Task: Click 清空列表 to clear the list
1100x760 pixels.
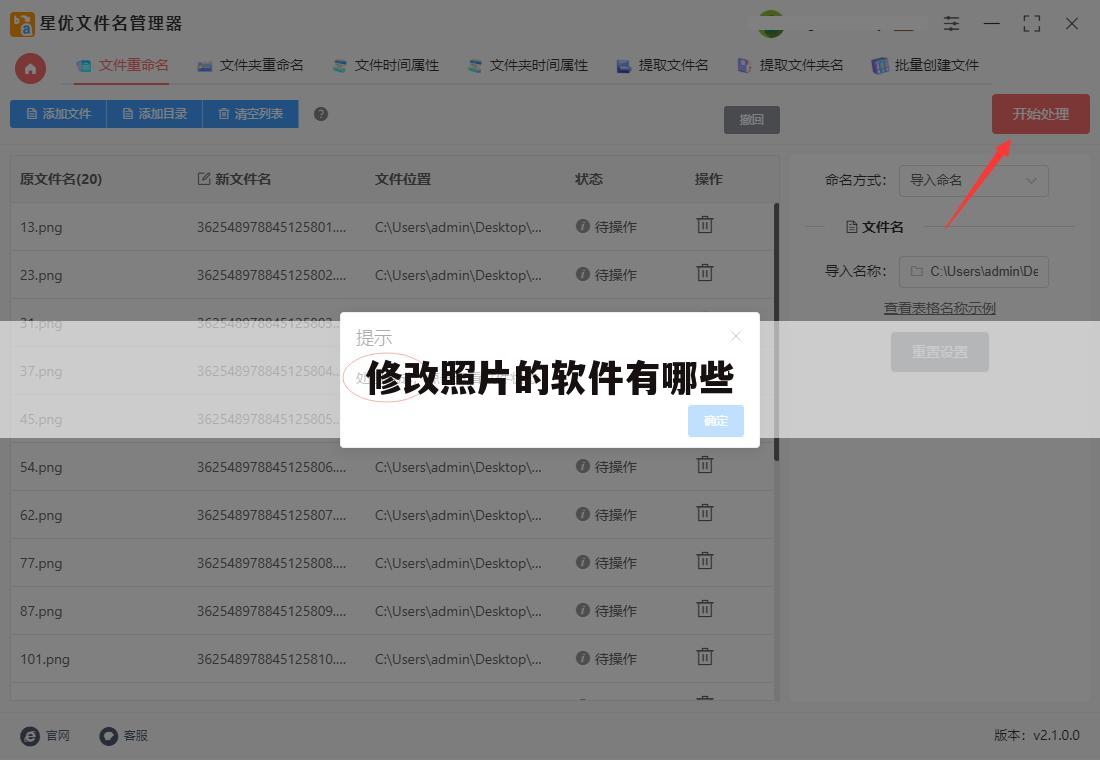Action: (250, 114)
